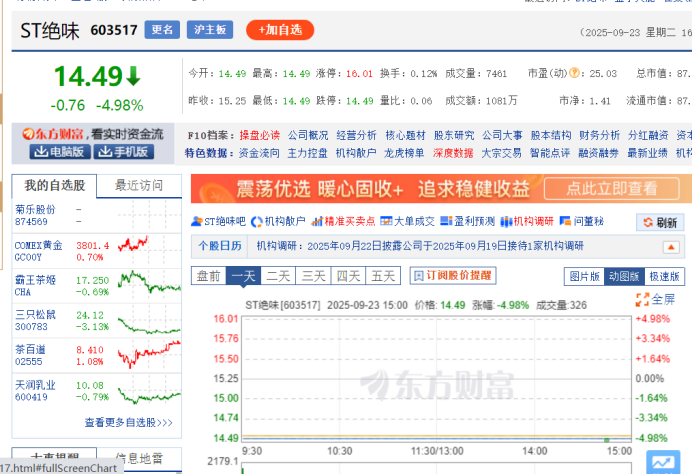Viewport: 692px width, 474px height.
Task: Open 资金流向 data link
Action: point(259,153)
